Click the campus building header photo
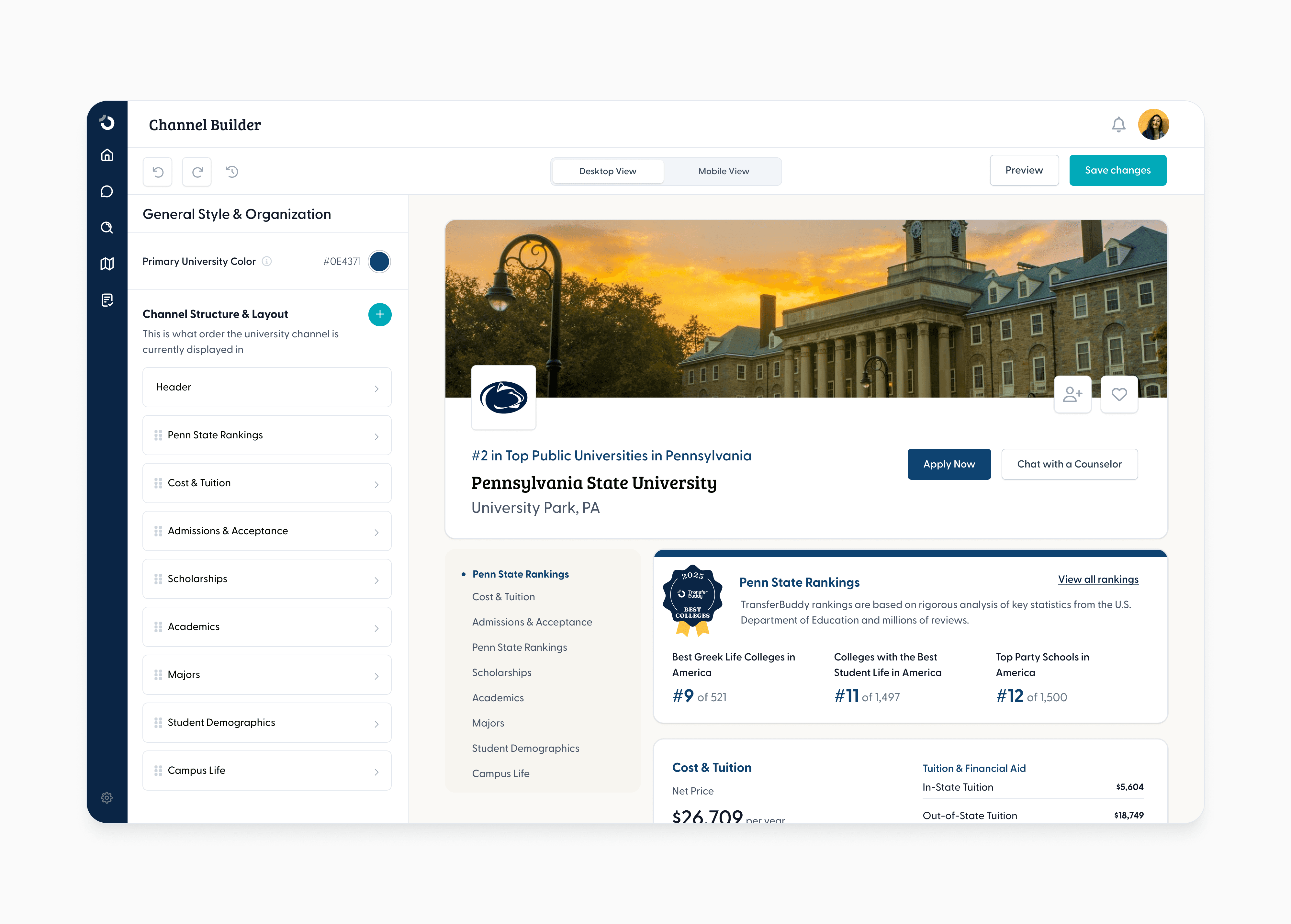1291x924 pixels. pyautogui.click(x=806, y=309)
